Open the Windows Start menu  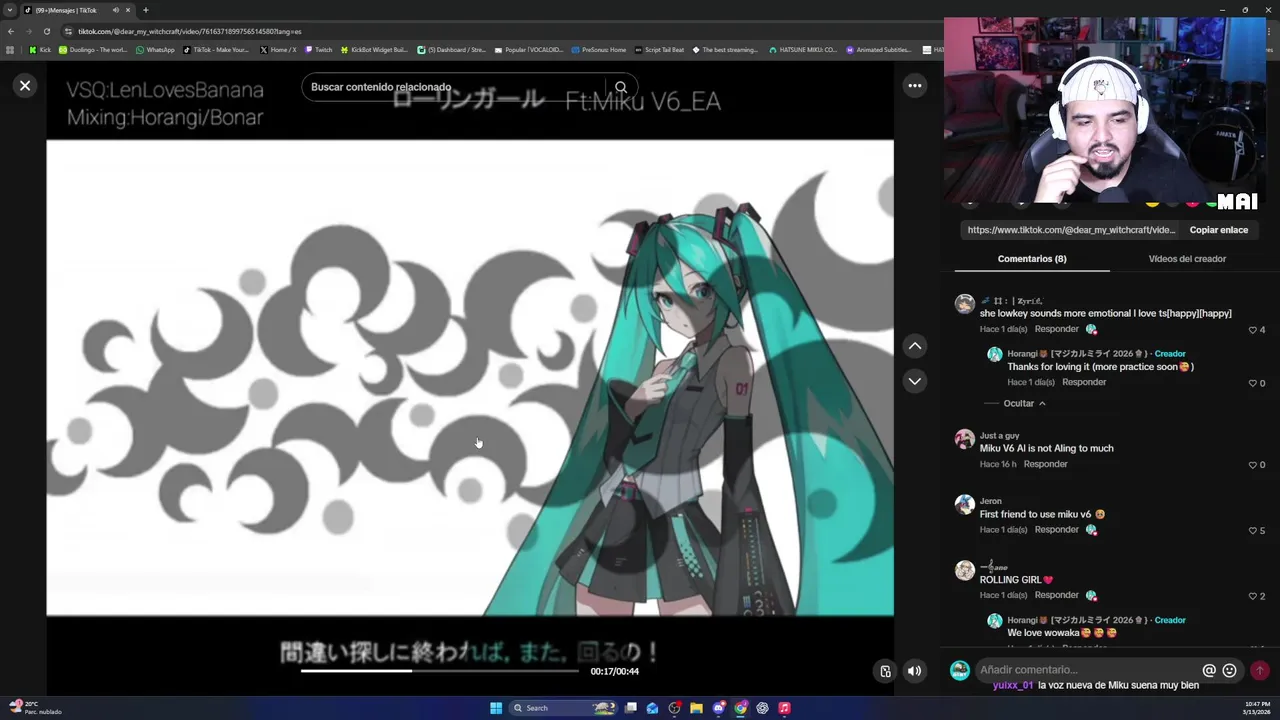[x=496, y=708]
